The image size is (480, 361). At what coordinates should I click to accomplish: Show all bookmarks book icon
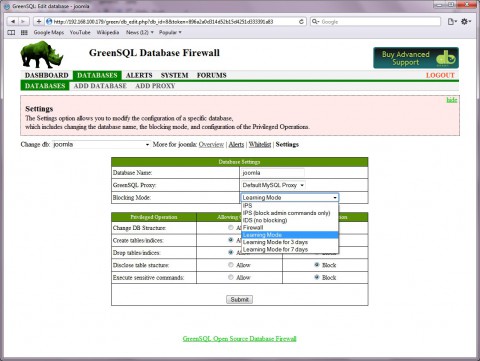tap(11, 32)
